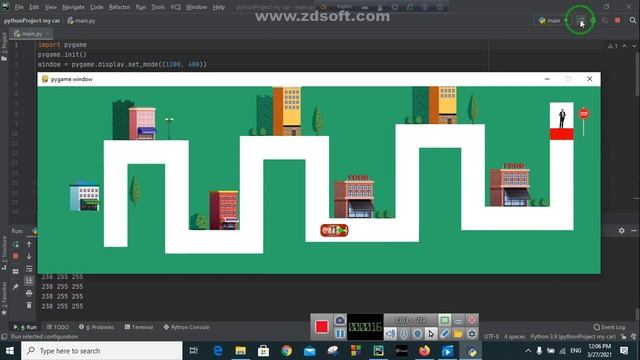Toggle recorder microphone capture
The width and height of the screenshot is (640, 360).
pyautogui.click(x=404, y=333)
